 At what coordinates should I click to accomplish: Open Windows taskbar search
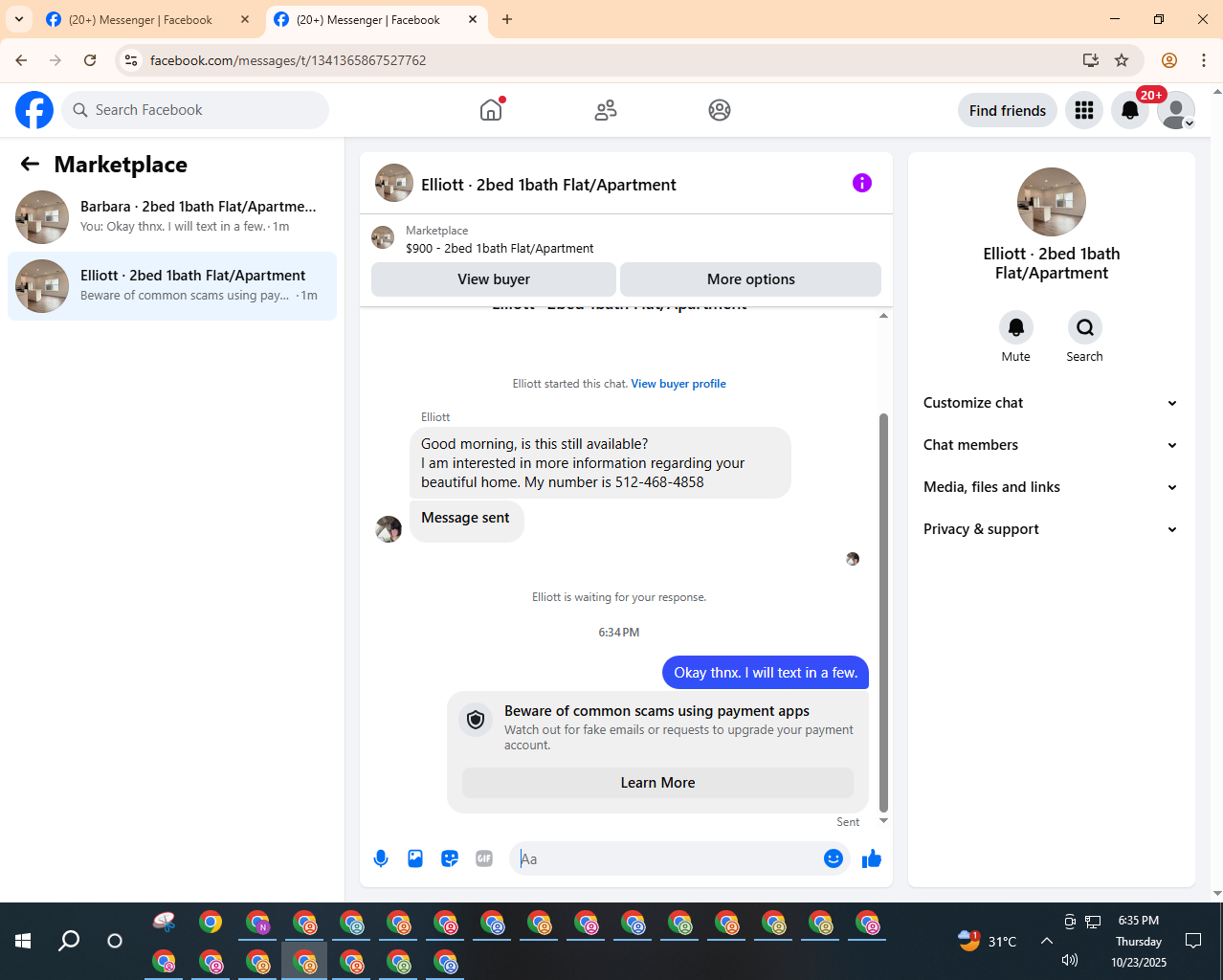point(69,941)
